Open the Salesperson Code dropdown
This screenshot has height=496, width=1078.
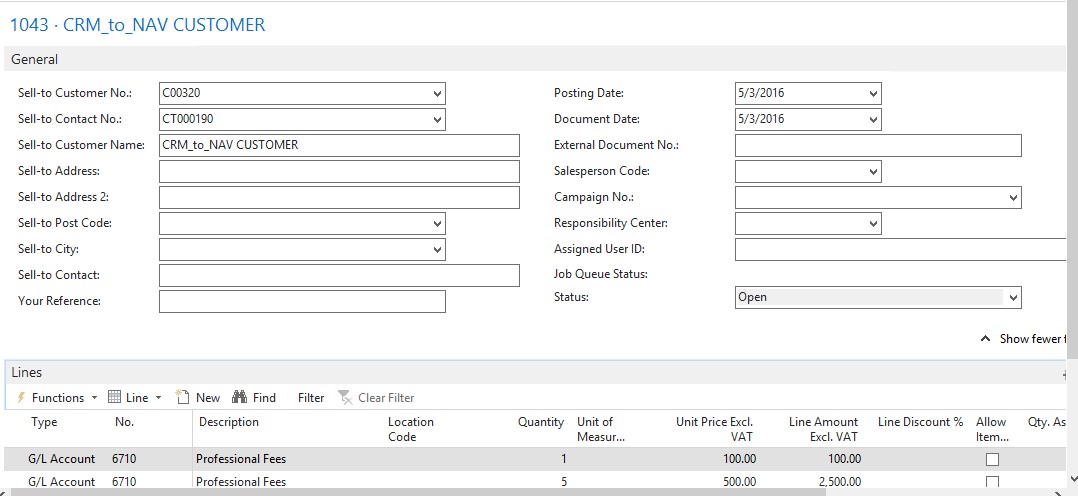873,172
